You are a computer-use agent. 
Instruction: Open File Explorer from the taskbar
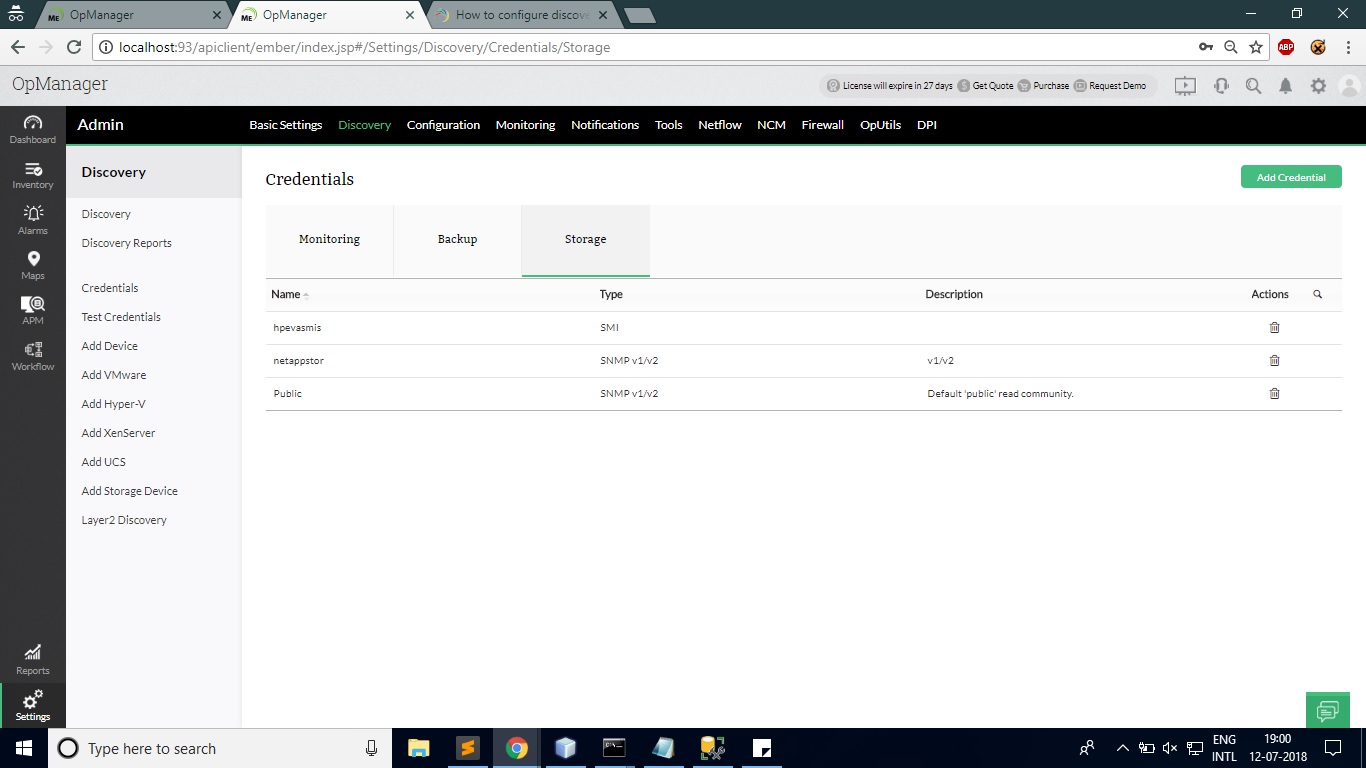click(x=419, y=748)
